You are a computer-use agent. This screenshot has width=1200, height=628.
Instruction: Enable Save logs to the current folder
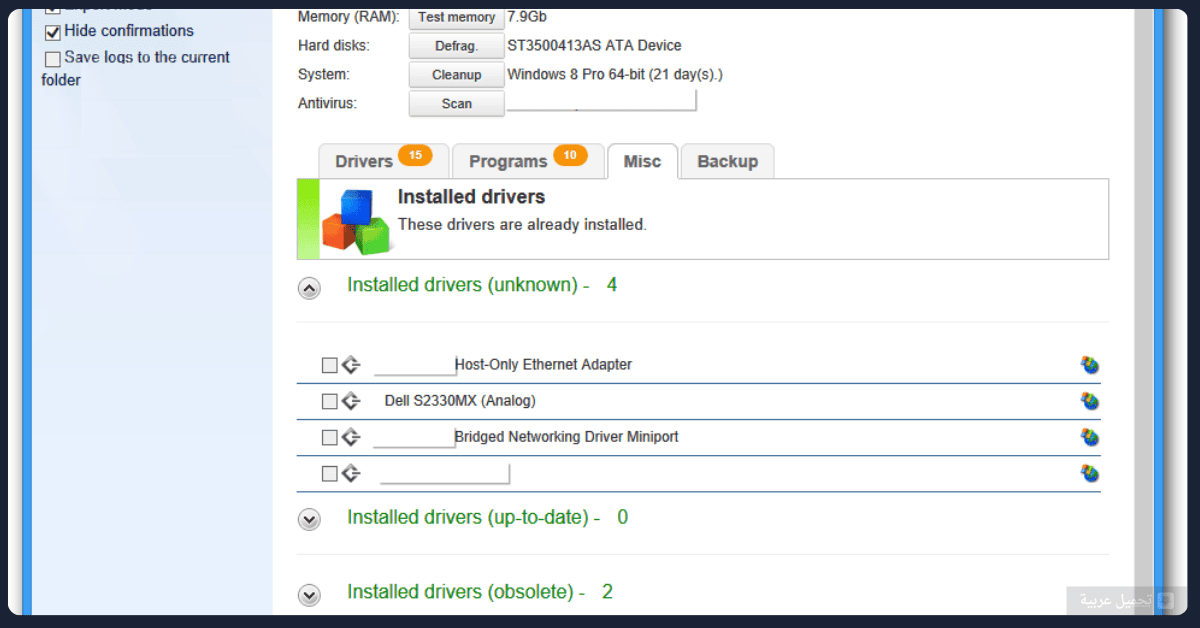[53, 59]
